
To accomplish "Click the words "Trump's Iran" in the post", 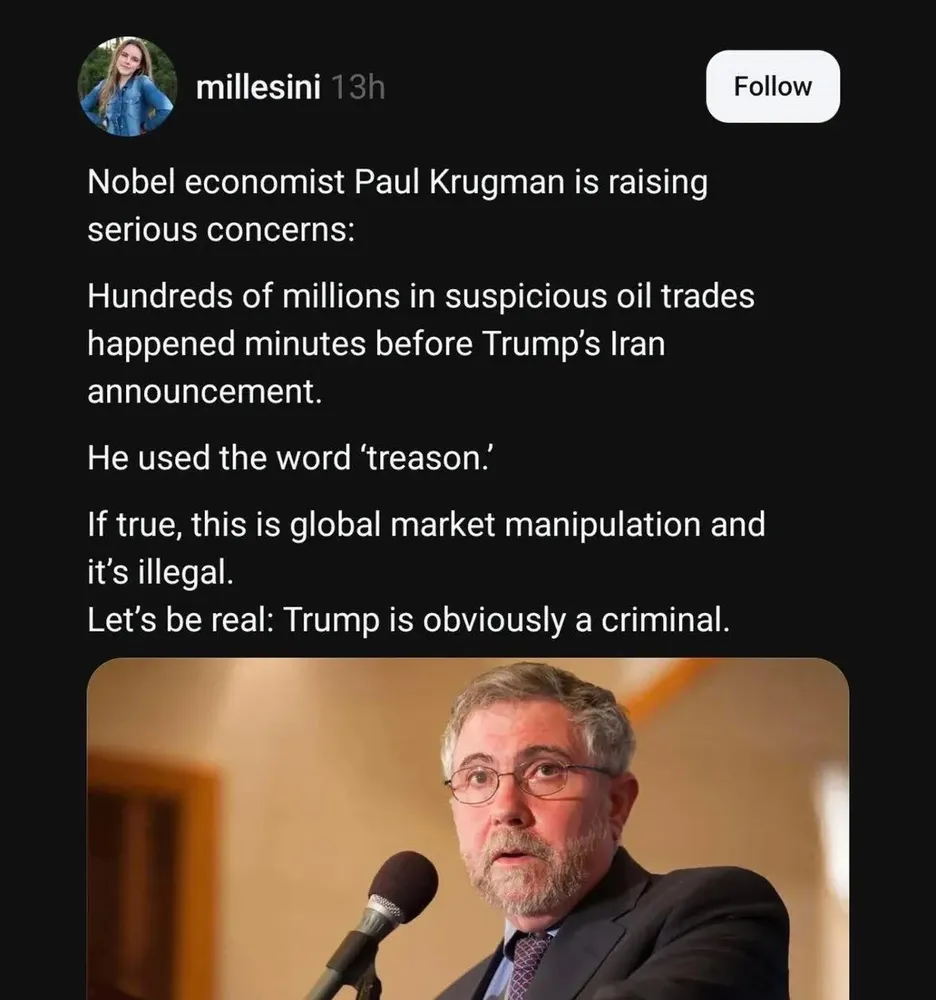I will click(x=573, y=343).
